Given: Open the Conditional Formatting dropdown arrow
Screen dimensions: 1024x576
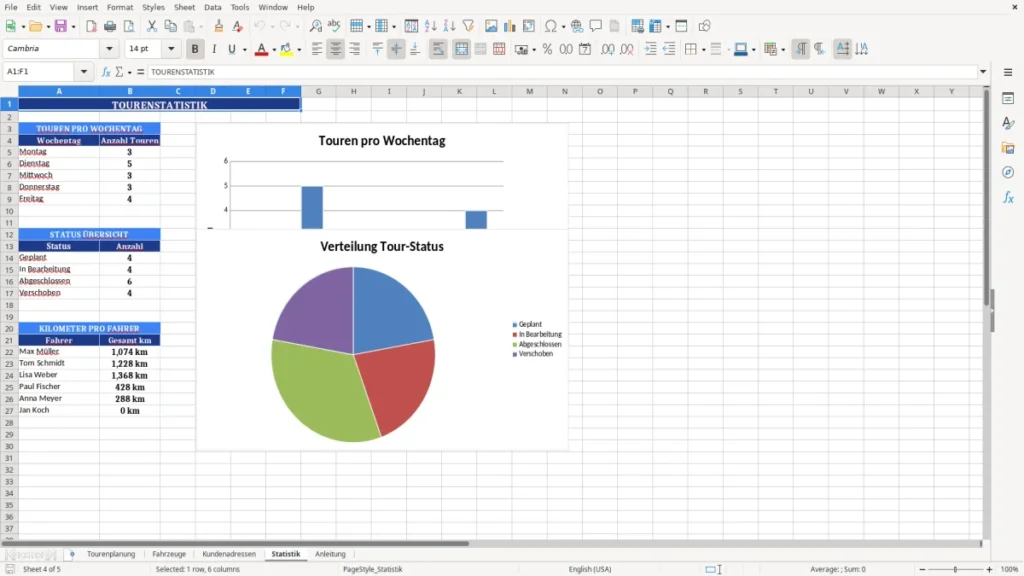Looking at the screenshot, I should (x=783, y=49).
